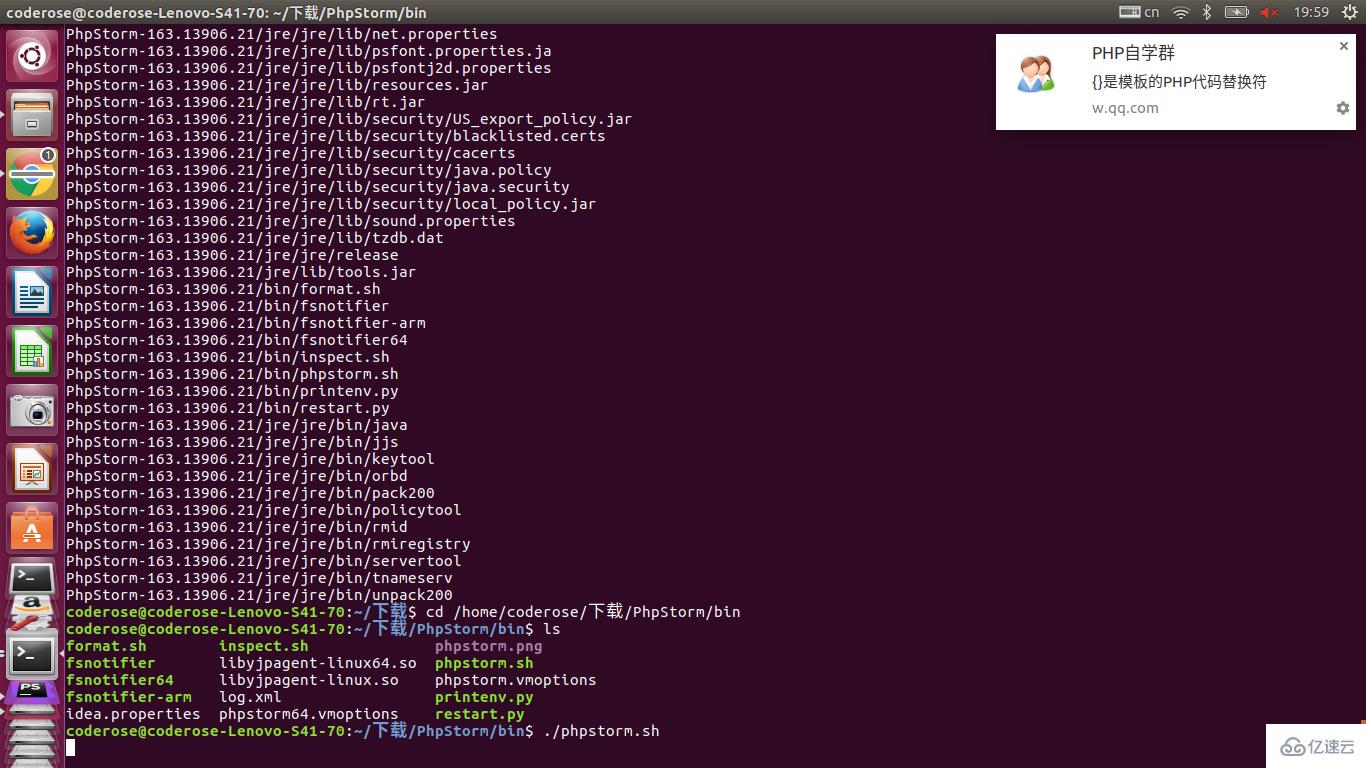Viewport: 1366px width, 768px height.
Task: Open the Screenshot camera application icon
Action: 32,410
